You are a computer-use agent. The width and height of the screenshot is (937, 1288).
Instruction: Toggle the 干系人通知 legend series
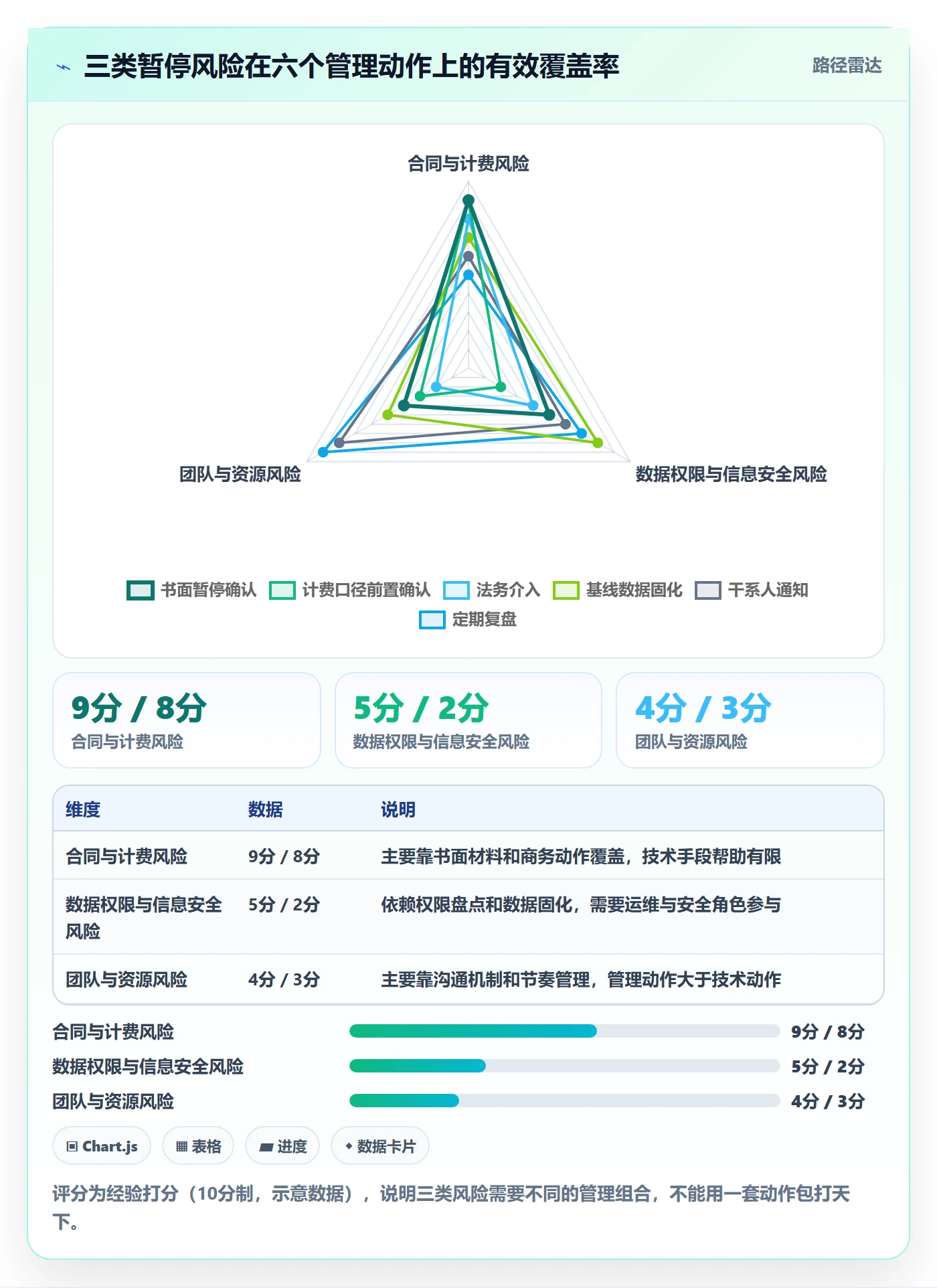(x=751, y=590)
